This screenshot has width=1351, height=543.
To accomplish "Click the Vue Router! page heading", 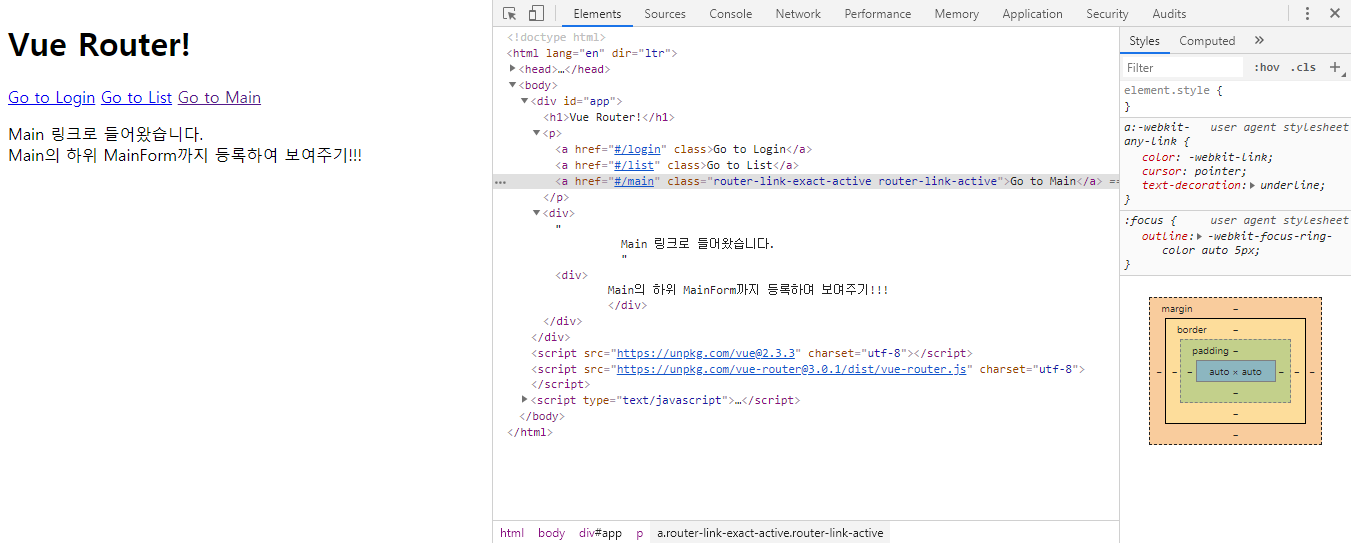I will click(x=99, y=45).
